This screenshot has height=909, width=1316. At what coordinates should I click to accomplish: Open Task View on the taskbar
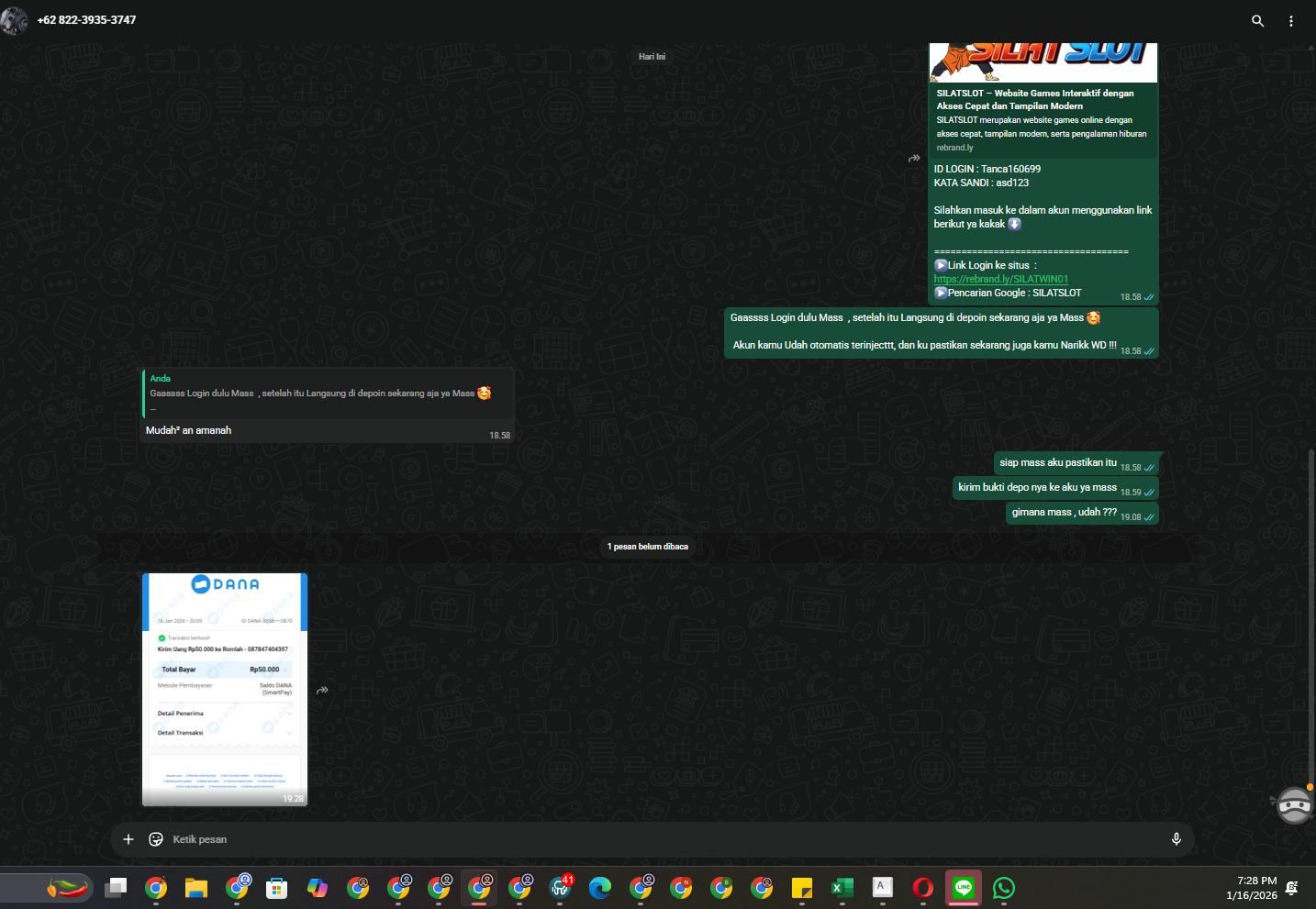[x=116, y=888]
